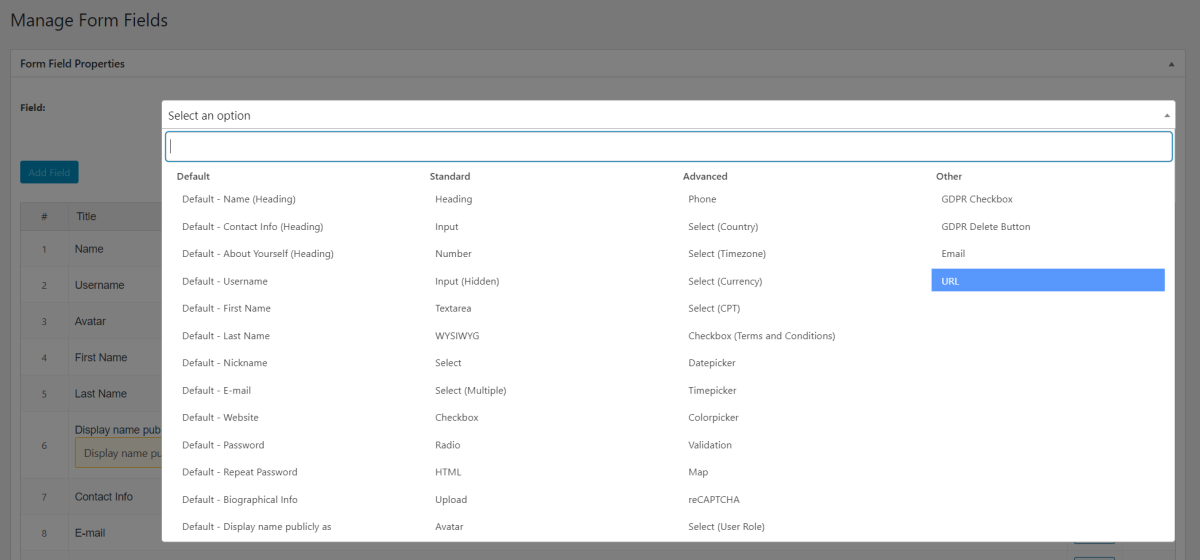Choose the highlighted 'URL' option
This screenshot has height=560, width=1200.
click(1048, 281)
